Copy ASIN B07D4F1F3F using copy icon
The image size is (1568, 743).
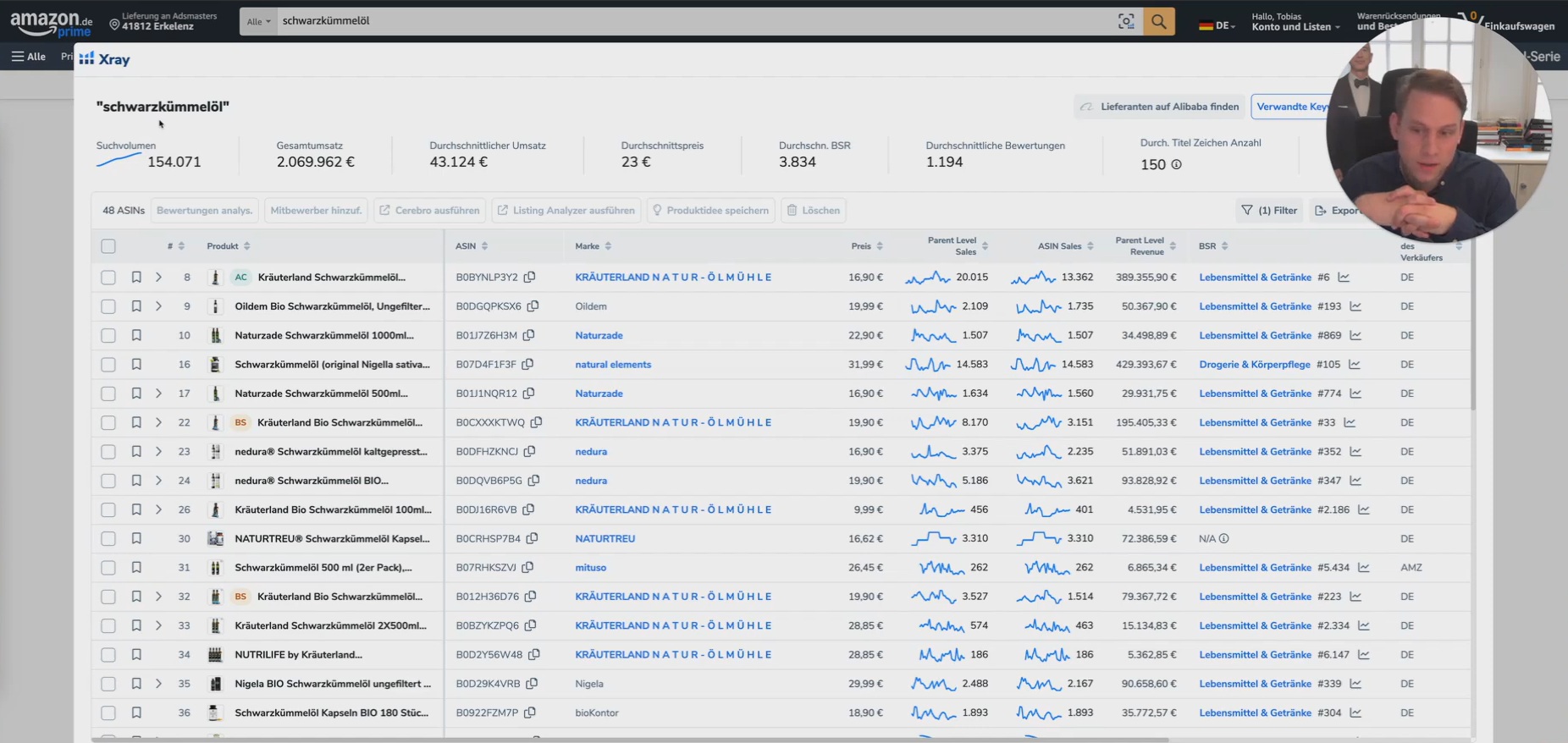(527, 364)
